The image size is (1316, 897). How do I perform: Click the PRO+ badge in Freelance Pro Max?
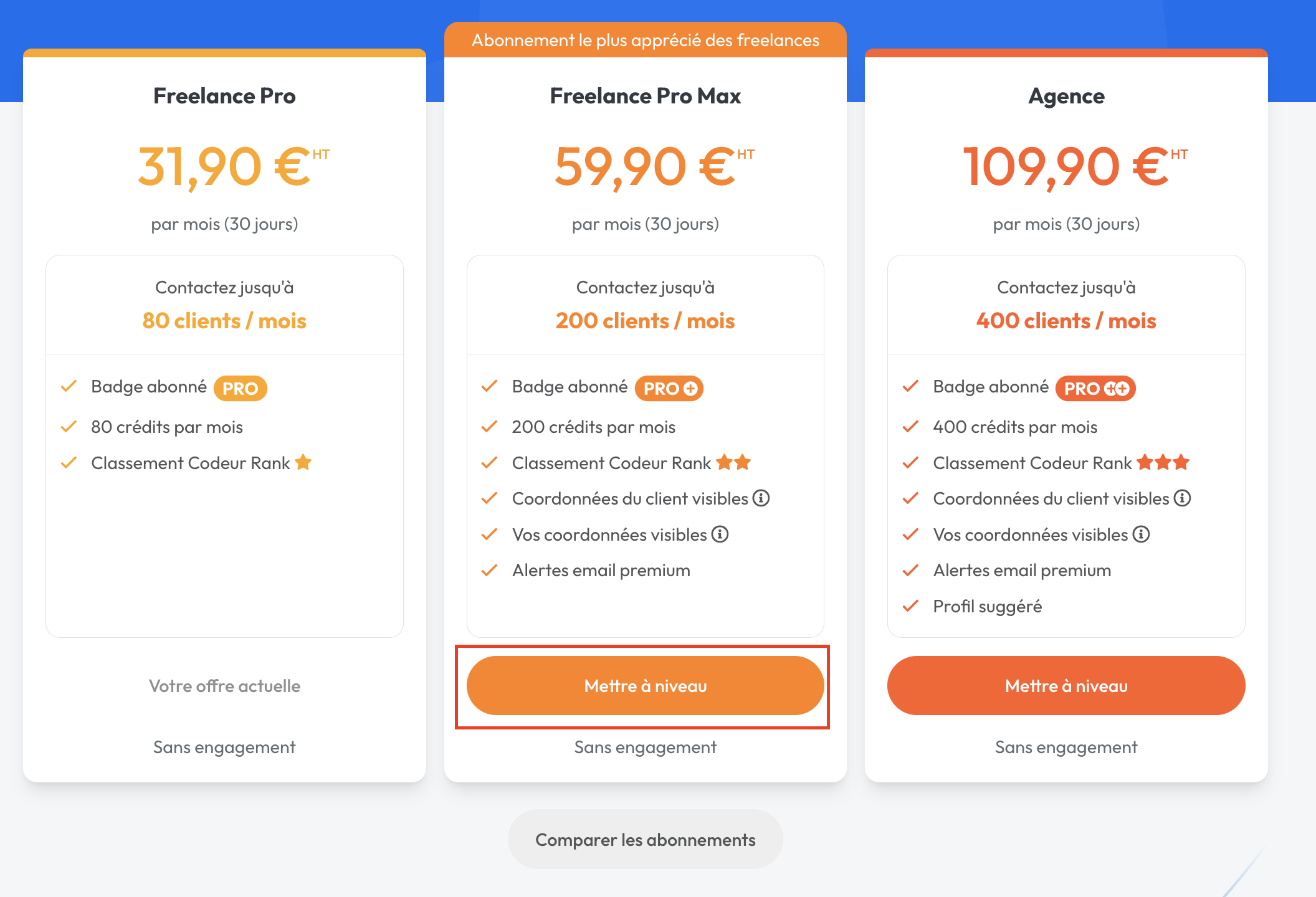(x=669, y=388)
